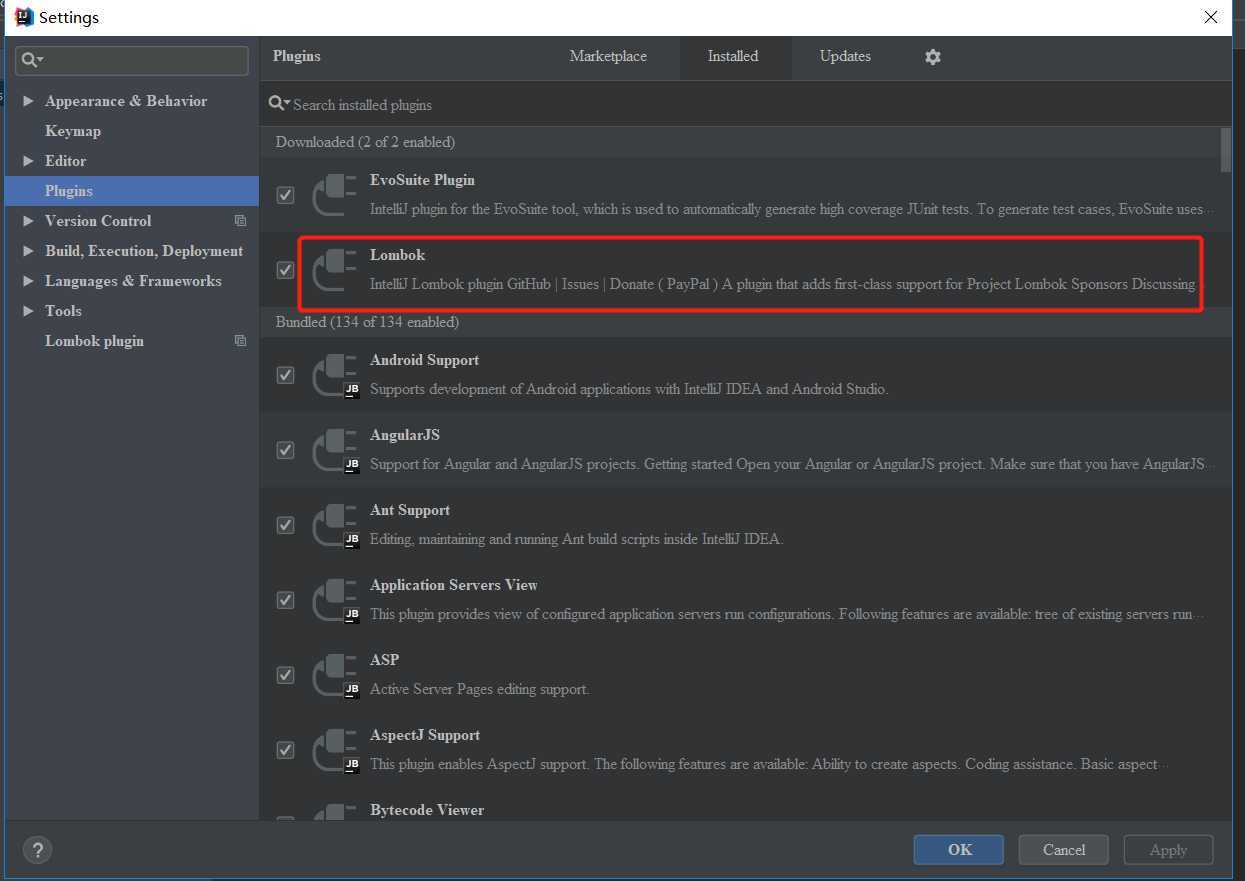Screen dimensions: 1245x881
Task: Click the search magnifier in settings search
Action: click(31, 60)
